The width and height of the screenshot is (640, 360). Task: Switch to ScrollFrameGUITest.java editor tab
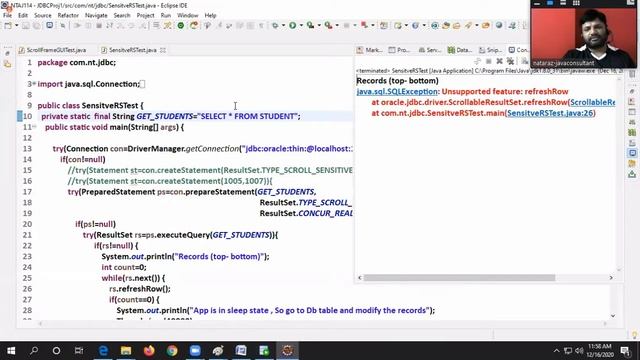[52, 50]
